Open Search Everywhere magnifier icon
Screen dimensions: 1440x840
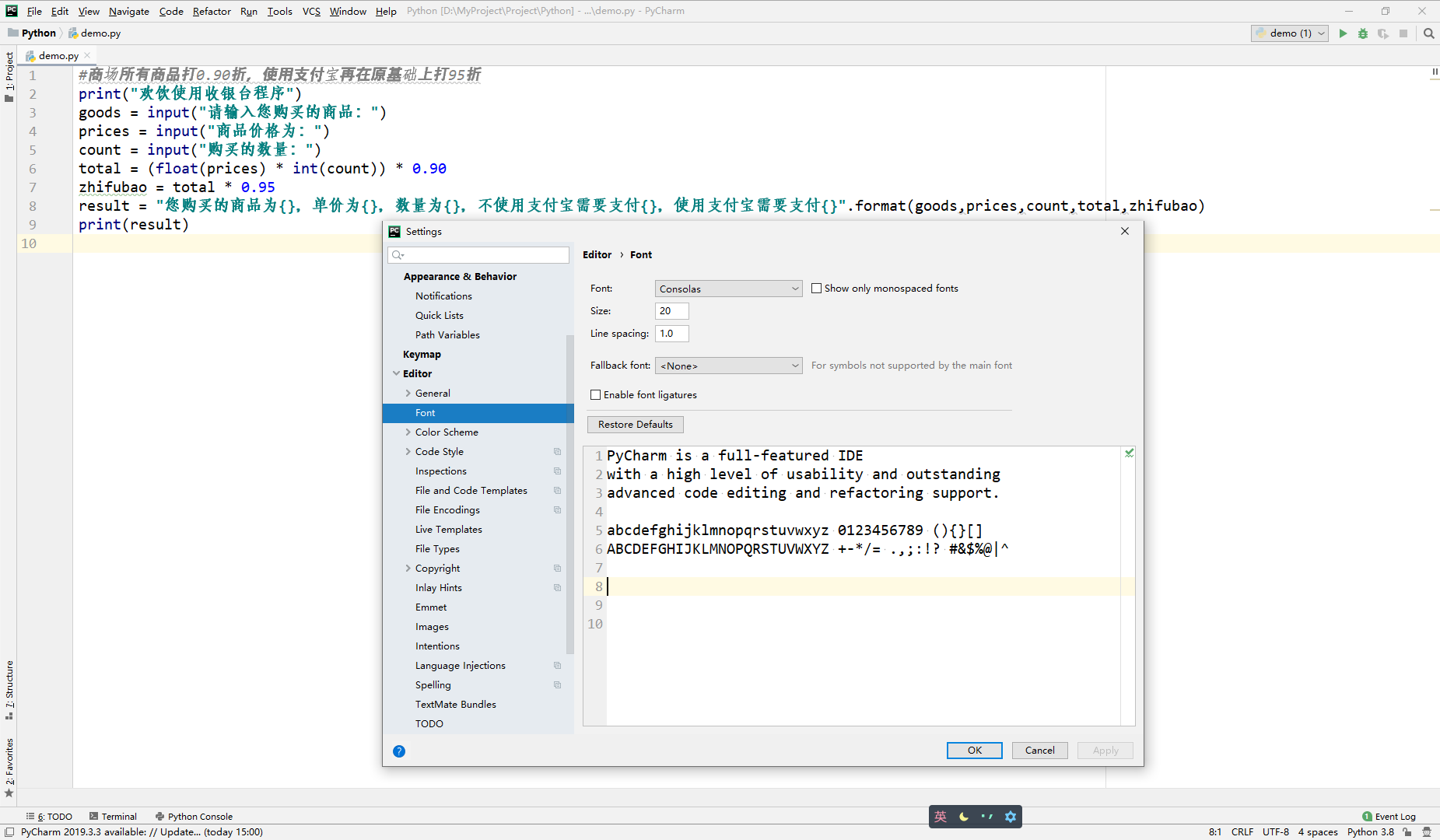[1428, 33]
